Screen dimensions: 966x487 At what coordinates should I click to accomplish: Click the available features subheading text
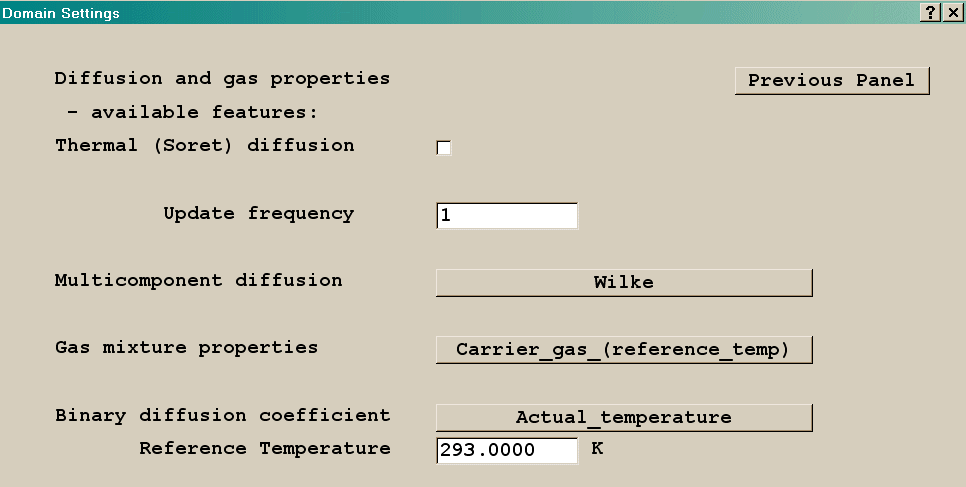click(x=192, y=112)
